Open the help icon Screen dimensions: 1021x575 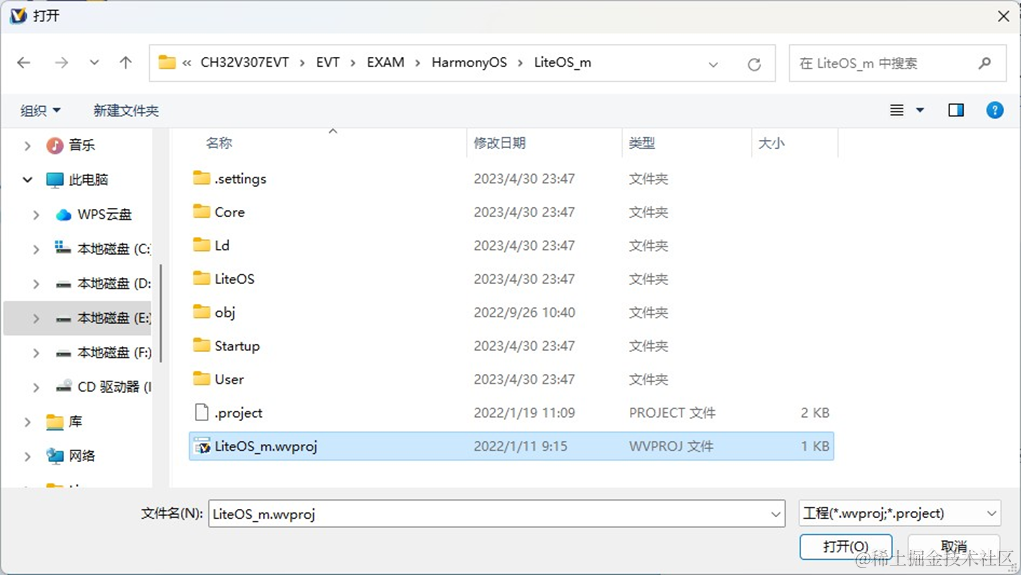pyautogui.click(x=994, y=110)
